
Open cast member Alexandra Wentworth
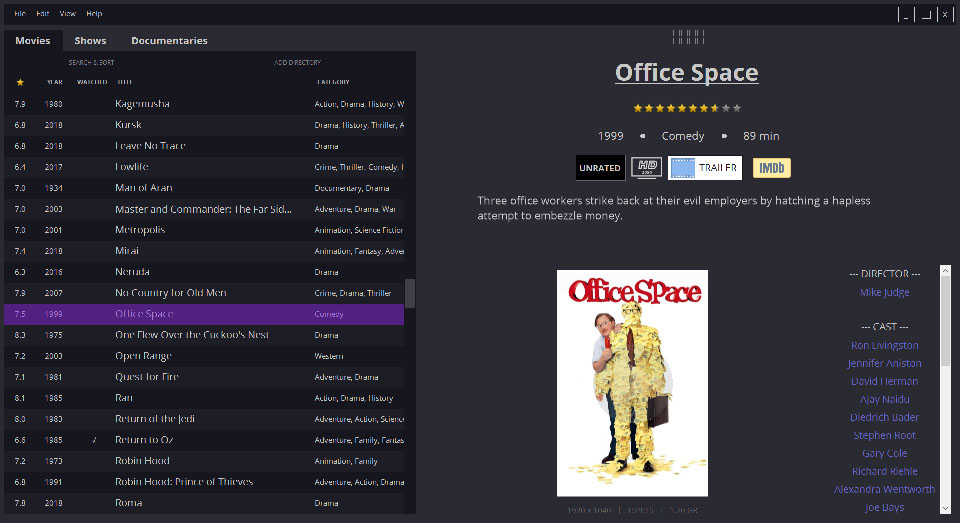click(x=884, y=489)
